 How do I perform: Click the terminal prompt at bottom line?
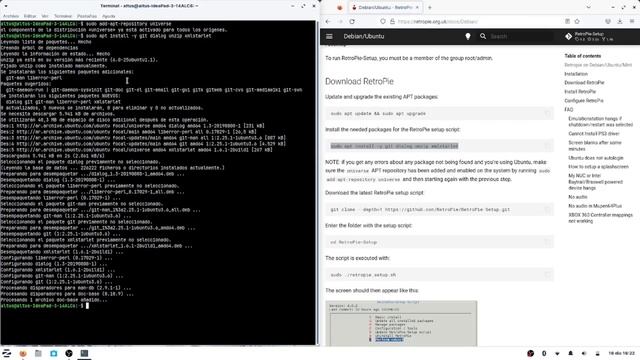[44, 305]
